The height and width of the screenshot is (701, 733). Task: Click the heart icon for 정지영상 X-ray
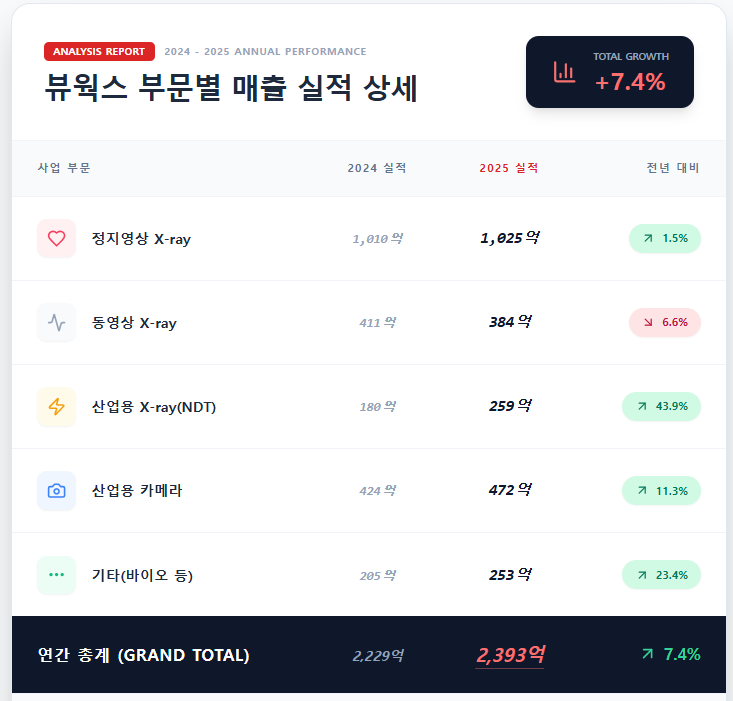coord(56,239)
